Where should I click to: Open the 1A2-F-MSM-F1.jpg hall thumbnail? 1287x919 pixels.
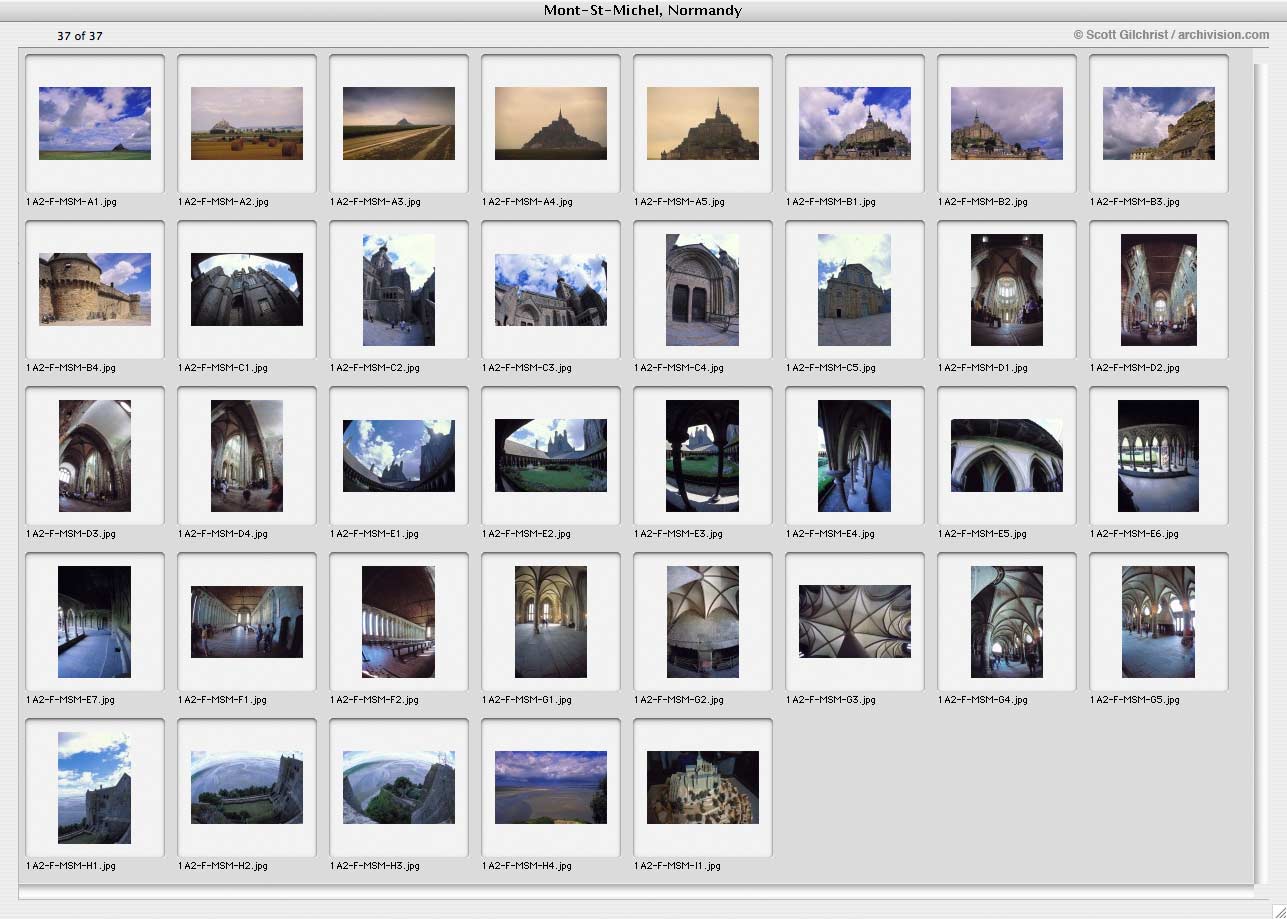(x=247, y=621)
